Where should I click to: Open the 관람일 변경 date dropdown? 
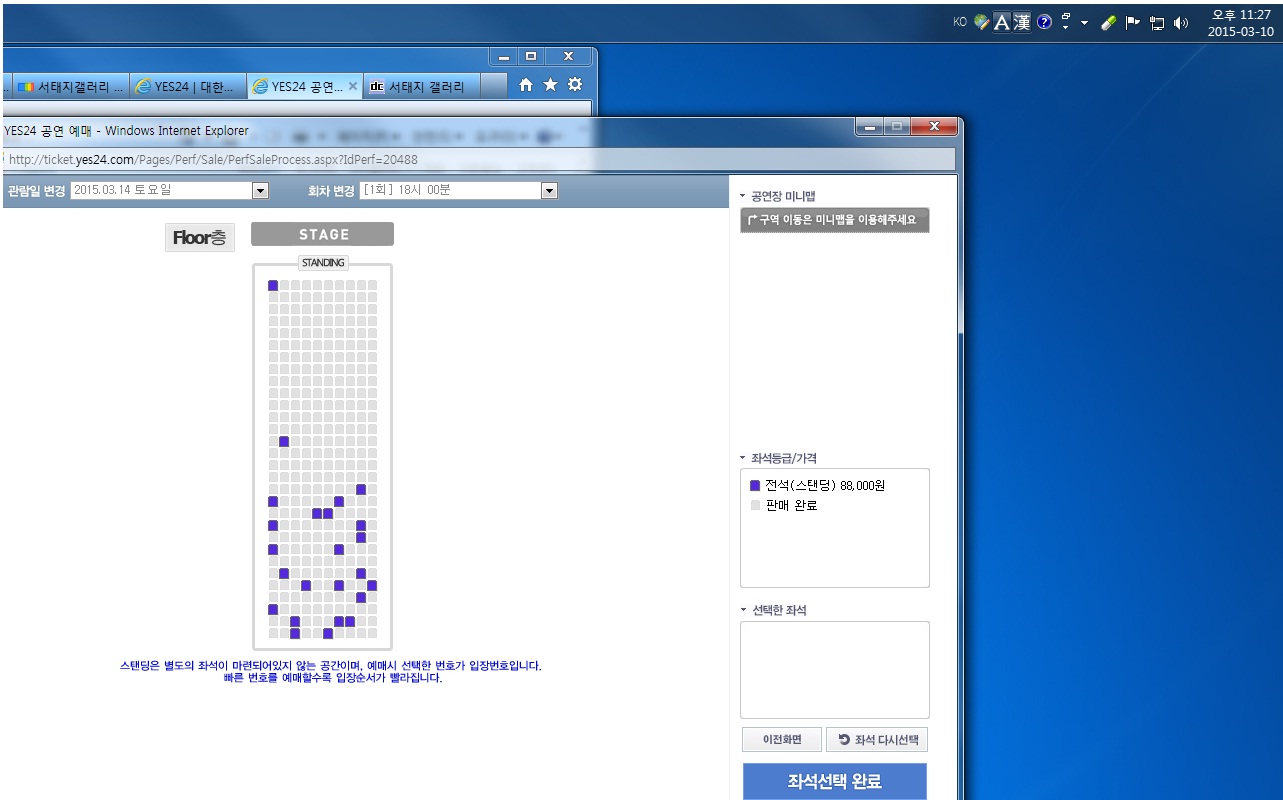(260, 190)
